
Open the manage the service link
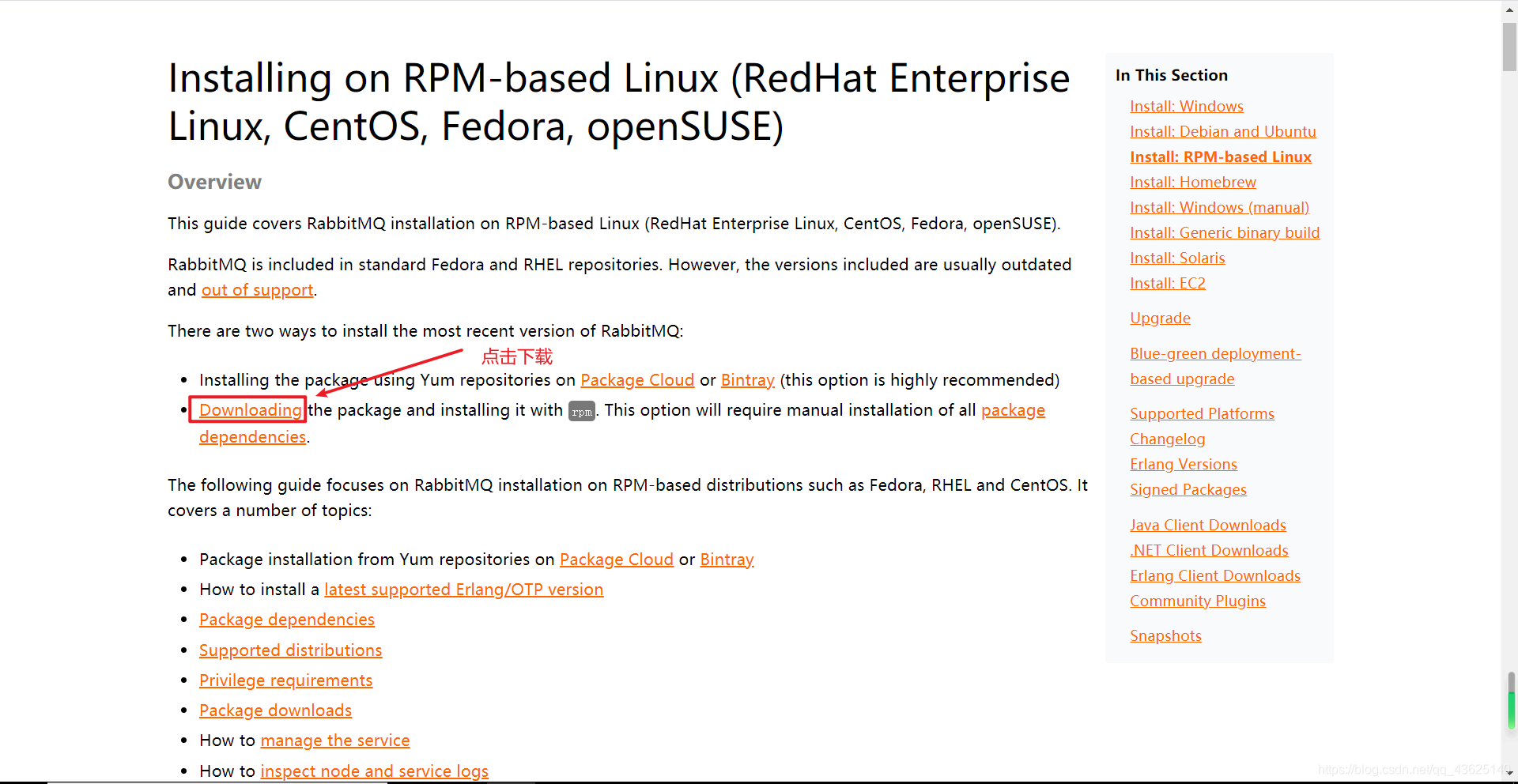pyautogui.click(x=335, y=741)
